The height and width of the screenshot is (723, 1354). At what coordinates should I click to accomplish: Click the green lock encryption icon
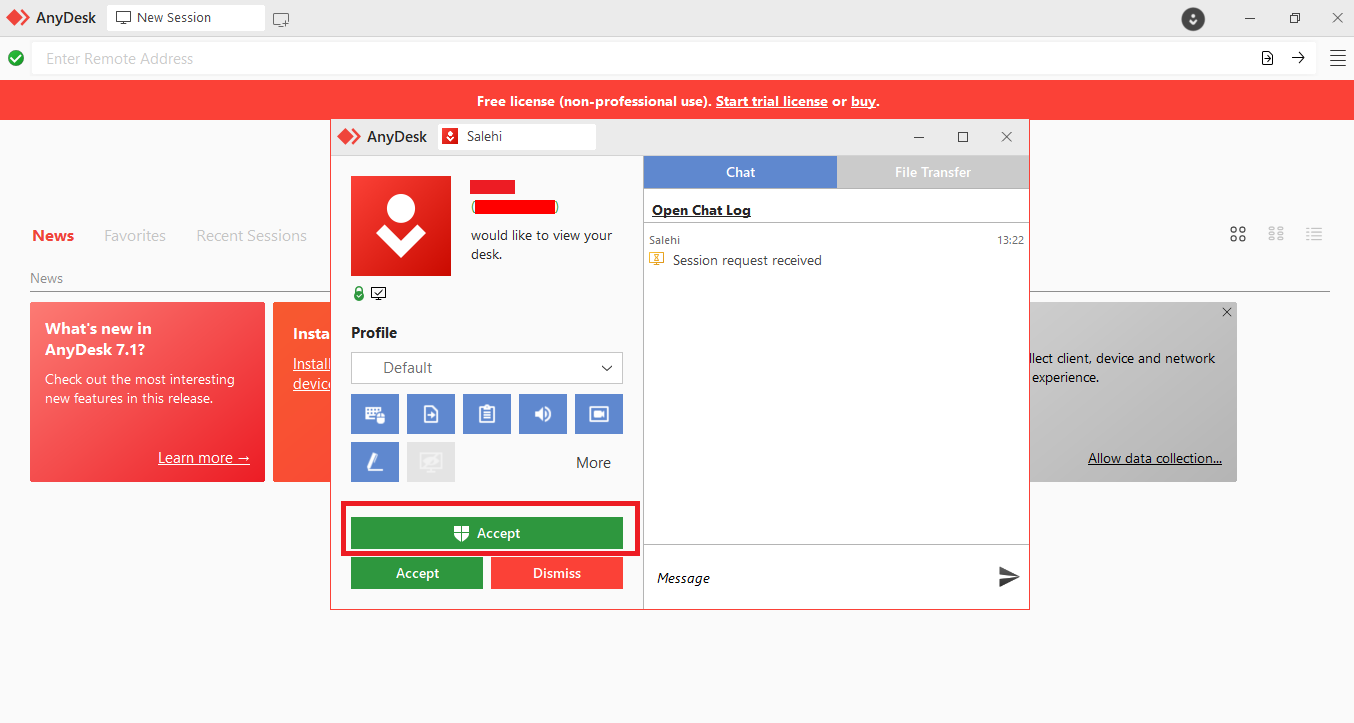coord(359,294)
